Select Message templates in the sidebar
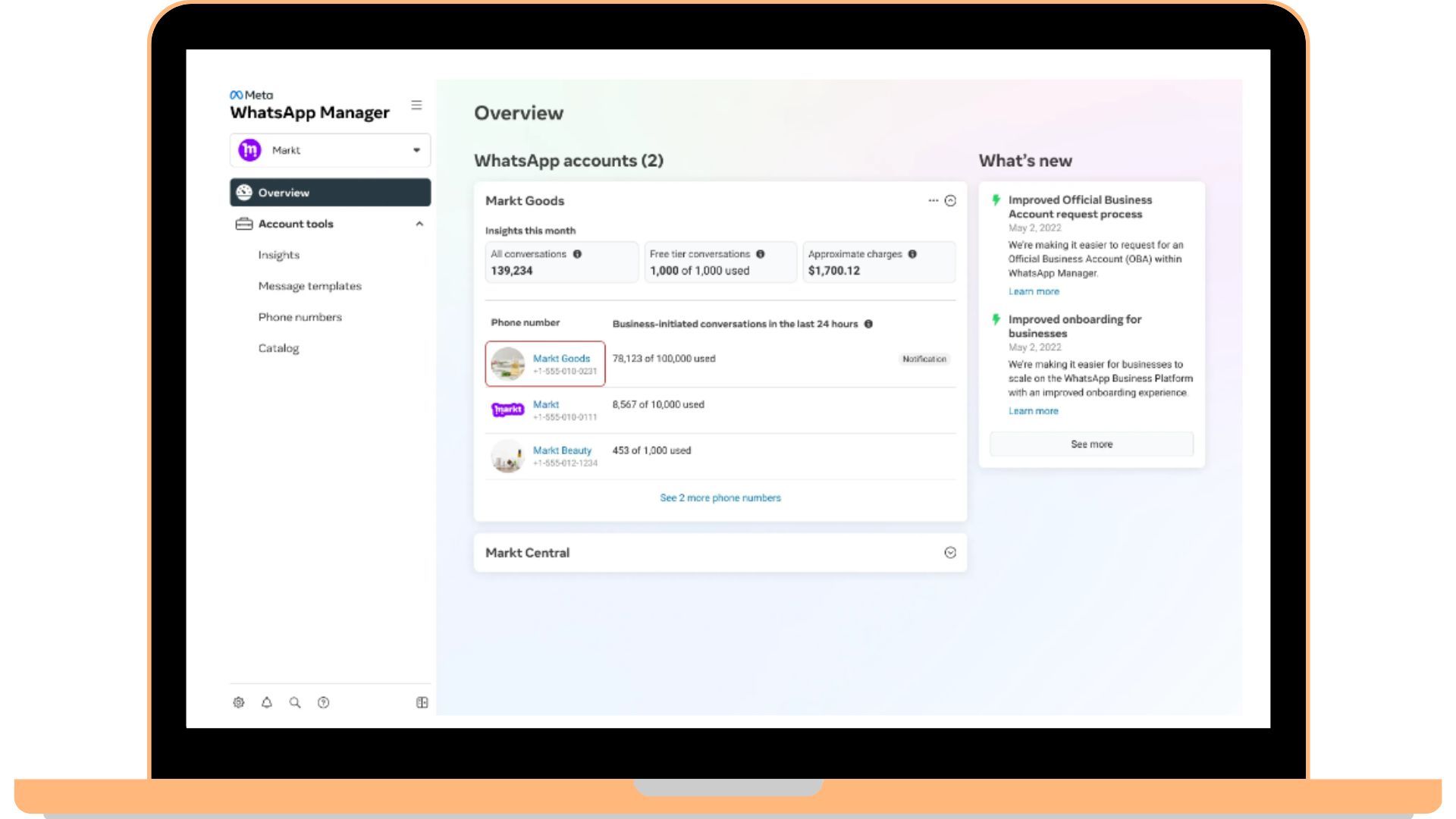 tap(309, 286)
